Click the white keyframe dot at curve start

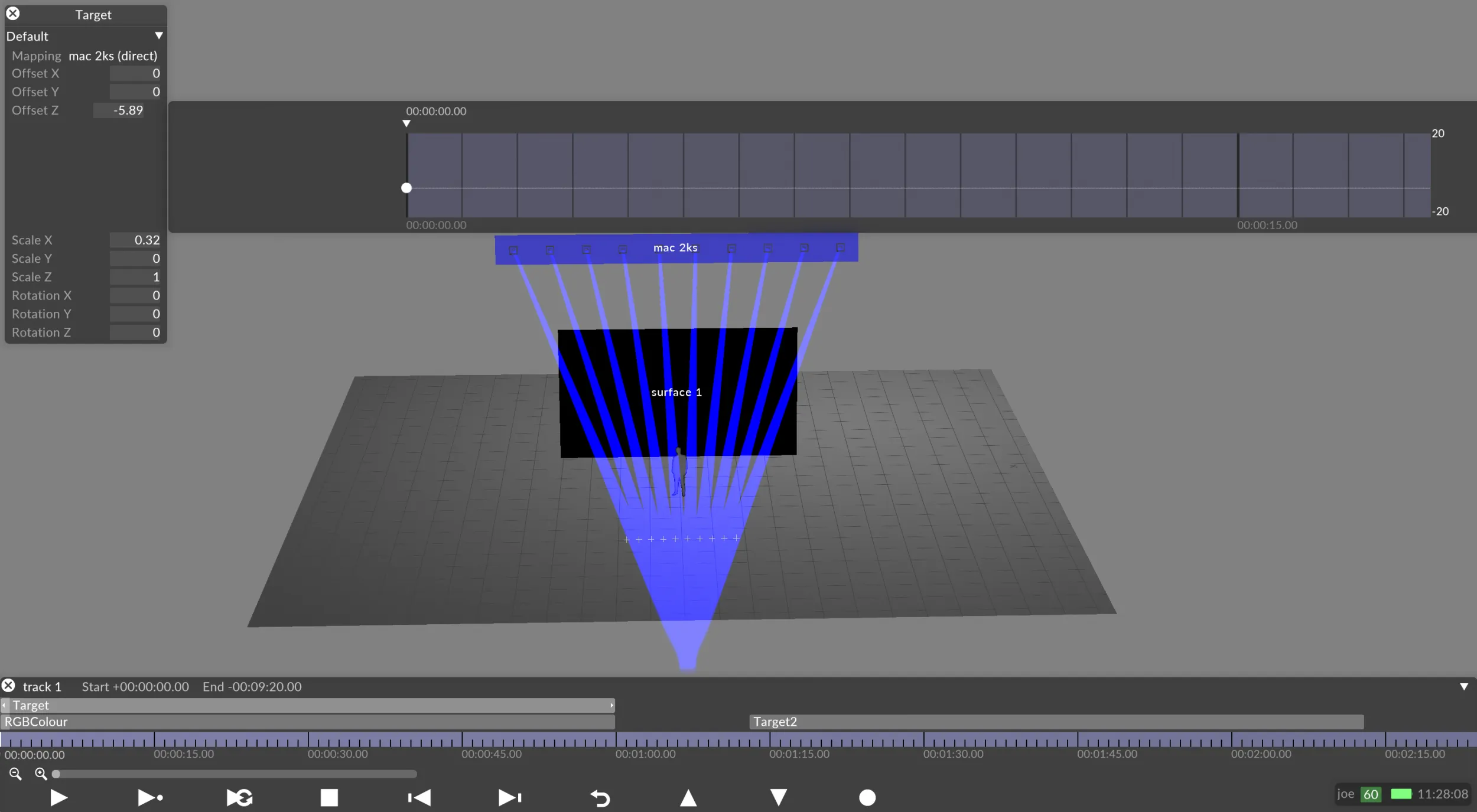[406, 188]
